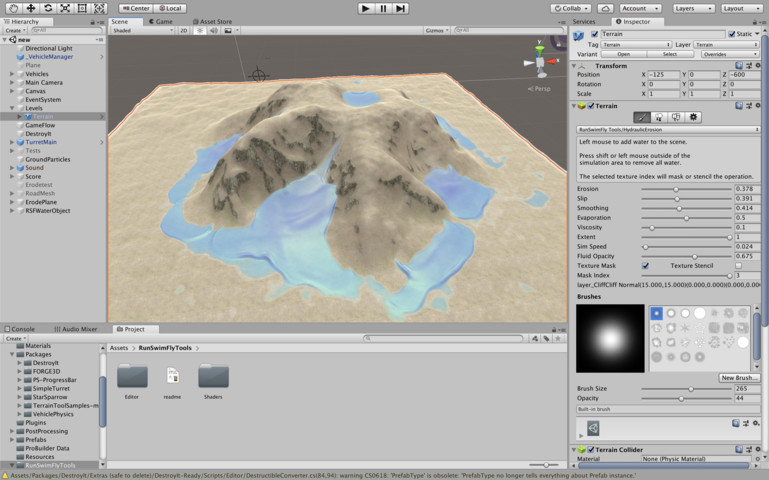Open Terrain Settings gear
The width and height of the screenshot is (769, 480).
[x=693, y=117]
